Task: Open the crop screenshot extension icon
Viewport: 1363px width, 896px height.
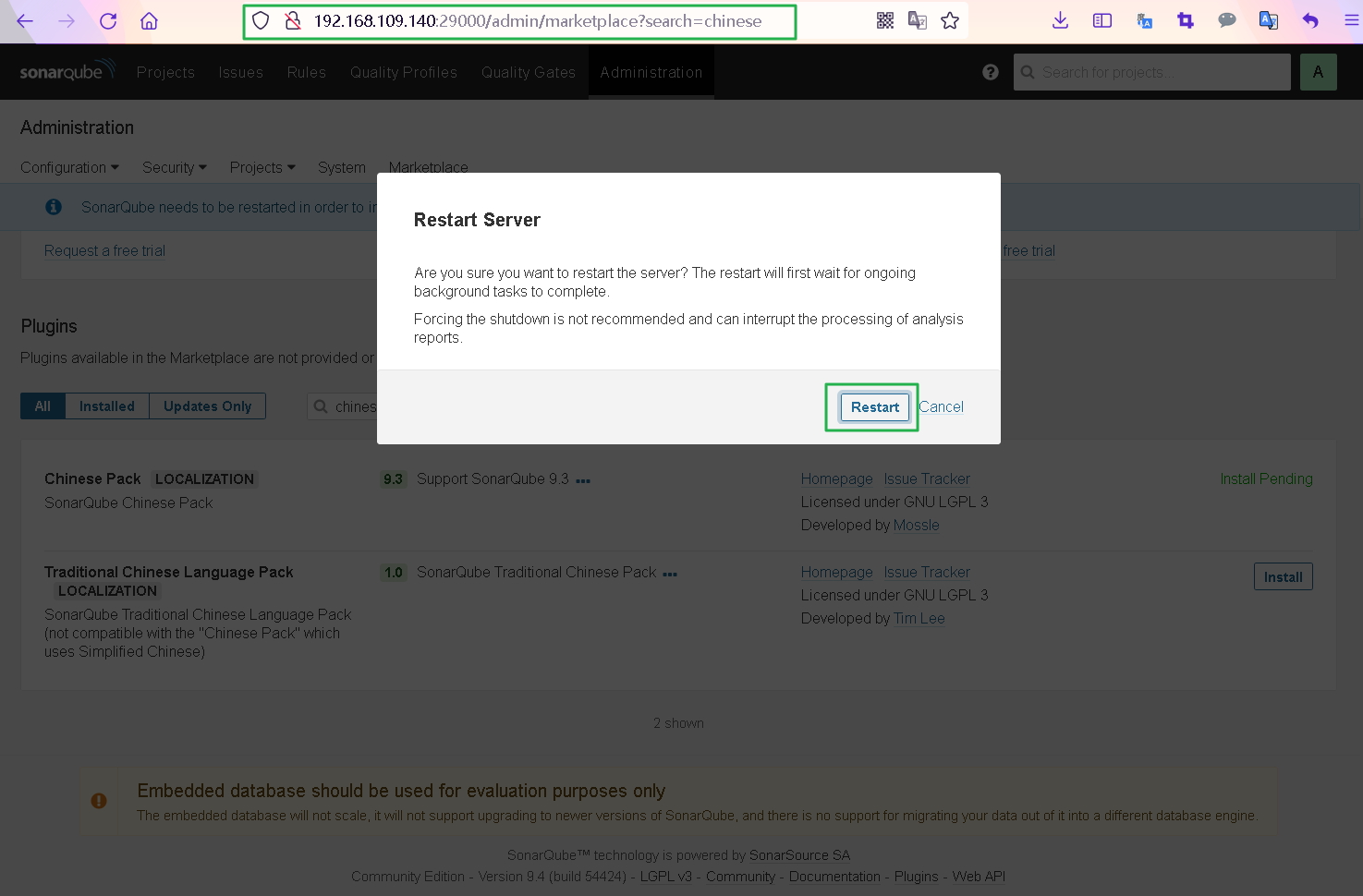Action: click(1186, 20)
